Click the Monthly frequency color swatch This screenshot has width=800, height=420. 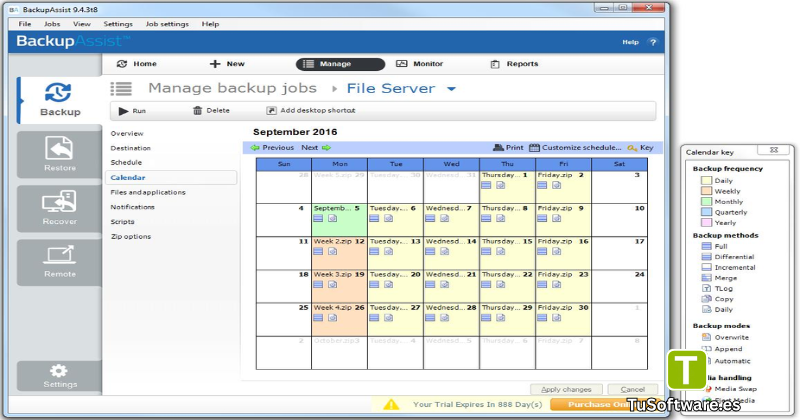click(x=707, y=202)
